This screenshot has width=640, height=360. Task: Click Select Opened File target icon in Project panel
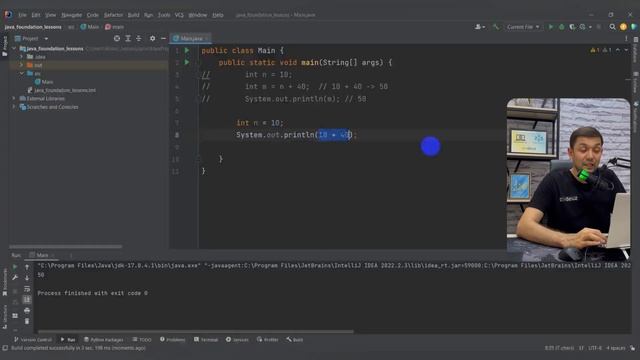click(x=117, y=38)
